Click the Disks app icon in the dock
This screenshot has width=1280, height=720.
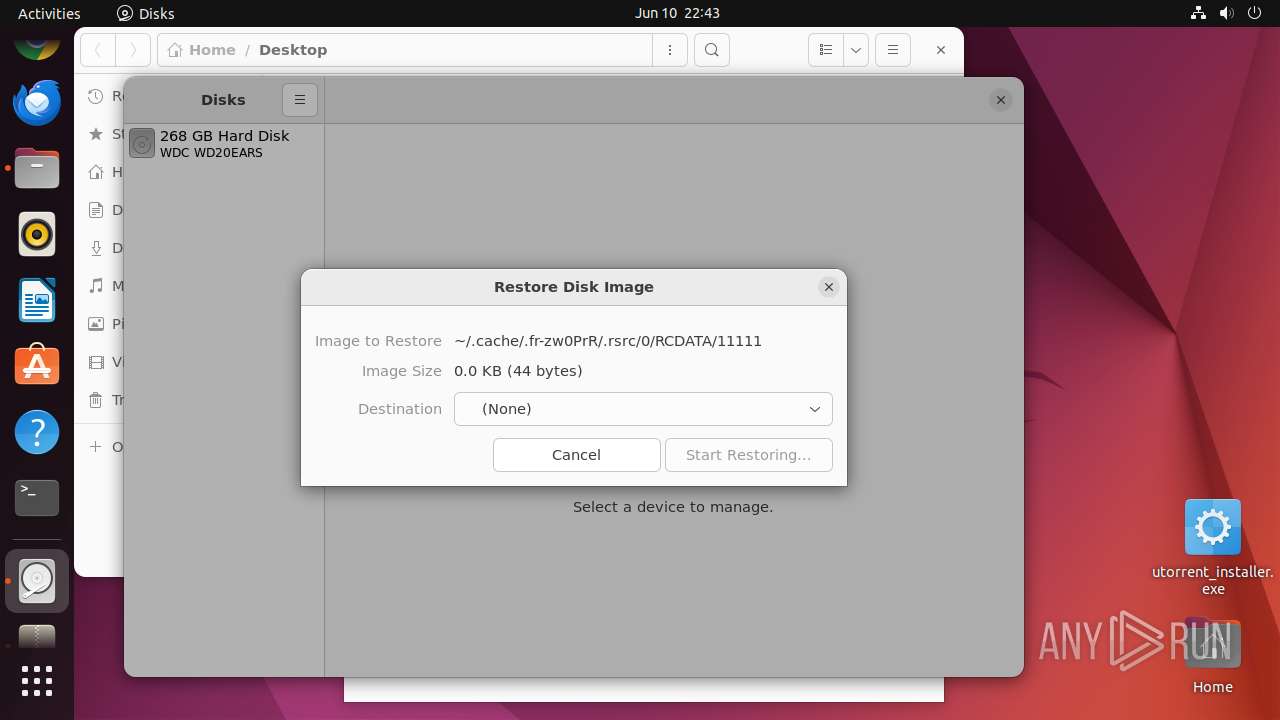coord(37,581)
